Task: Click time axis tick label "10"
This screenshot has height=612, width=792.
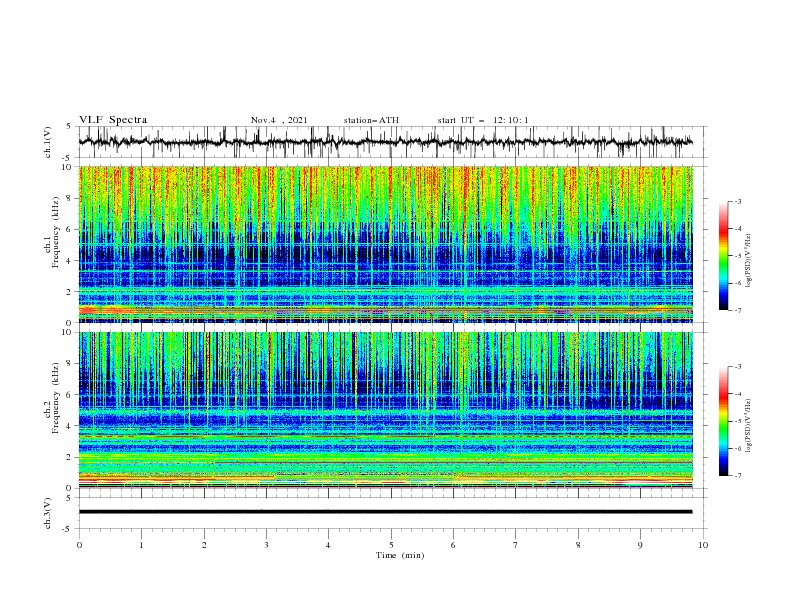Action: [x=703, y=545]
